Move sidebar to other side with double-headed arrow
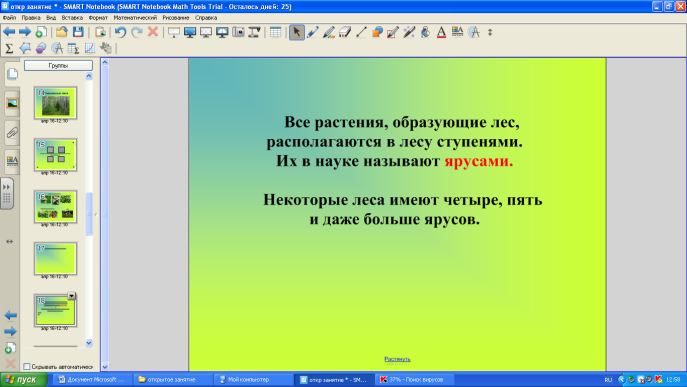Image resolution: width=687 pixels, height=387 pixels. click(x=9, y=241)
